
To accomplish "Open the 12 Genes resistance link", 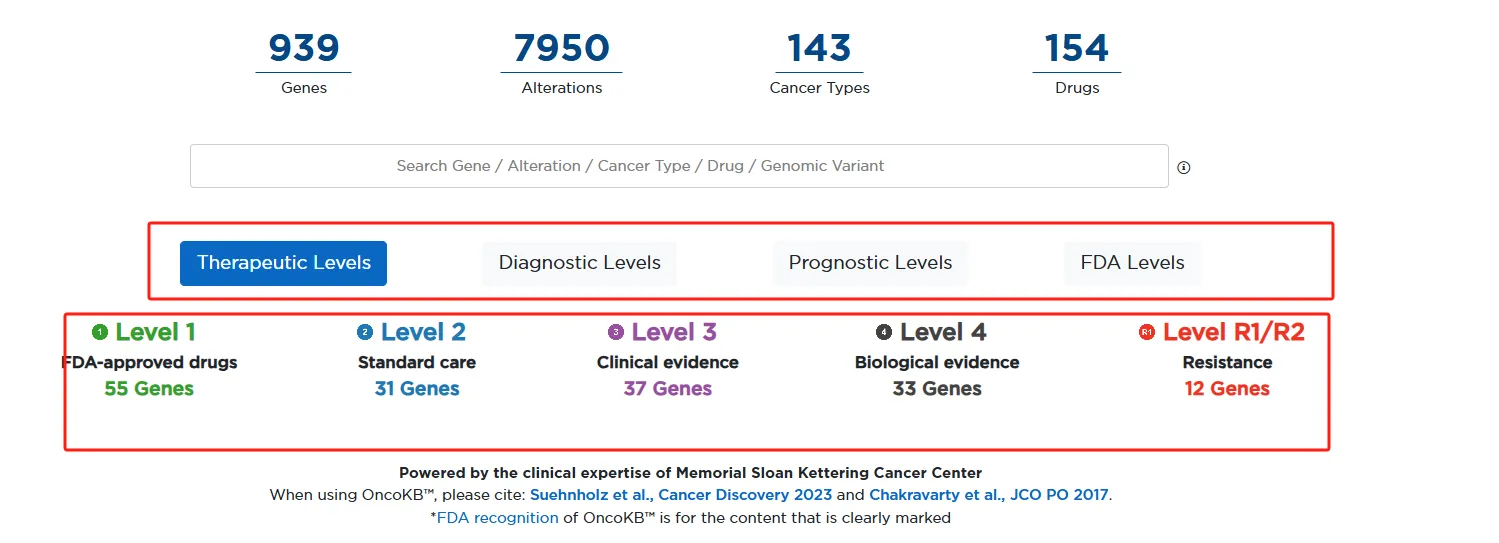I will tap(1227, 389).
